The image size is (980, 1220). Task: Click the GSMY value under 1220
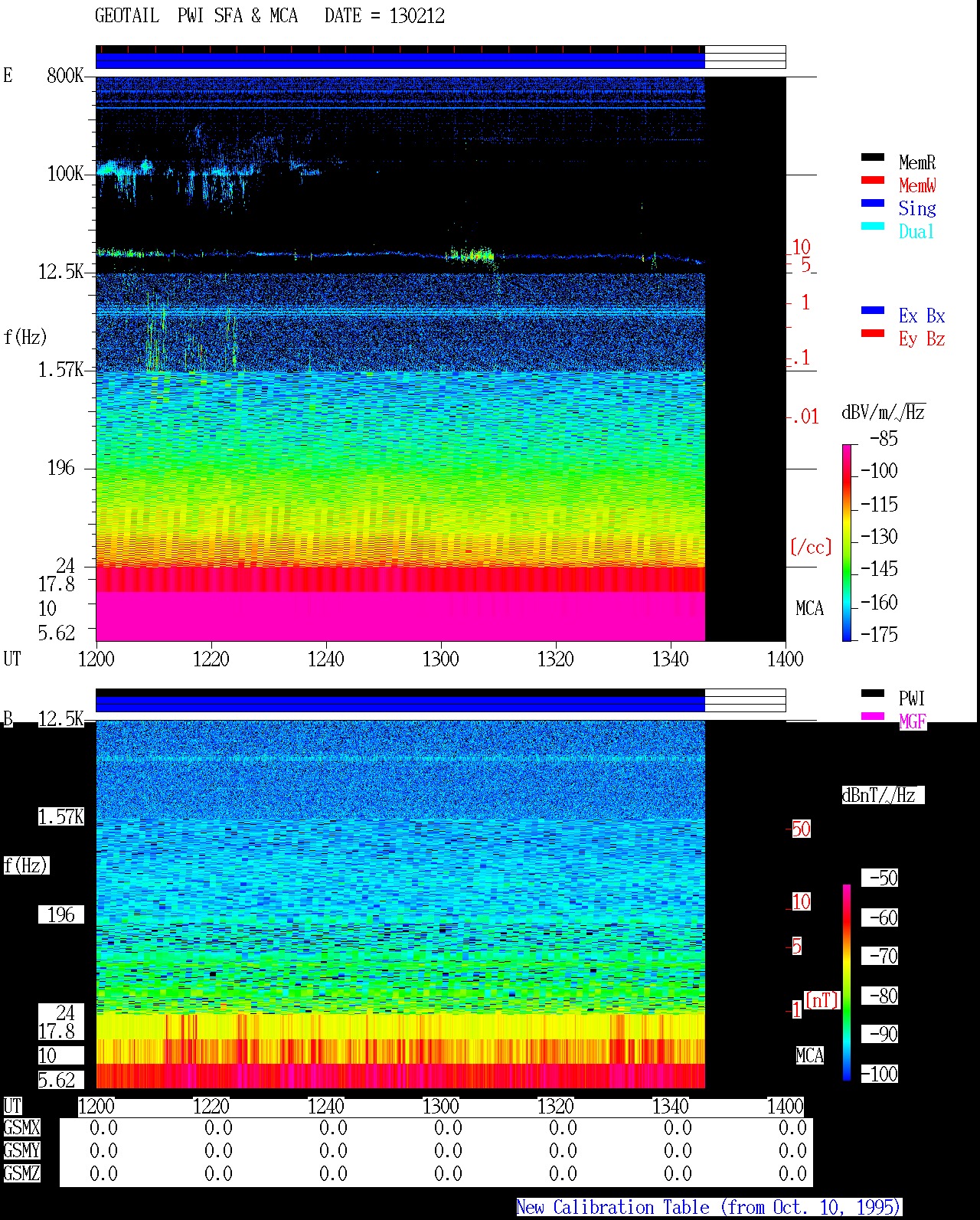pos(218,1150)
